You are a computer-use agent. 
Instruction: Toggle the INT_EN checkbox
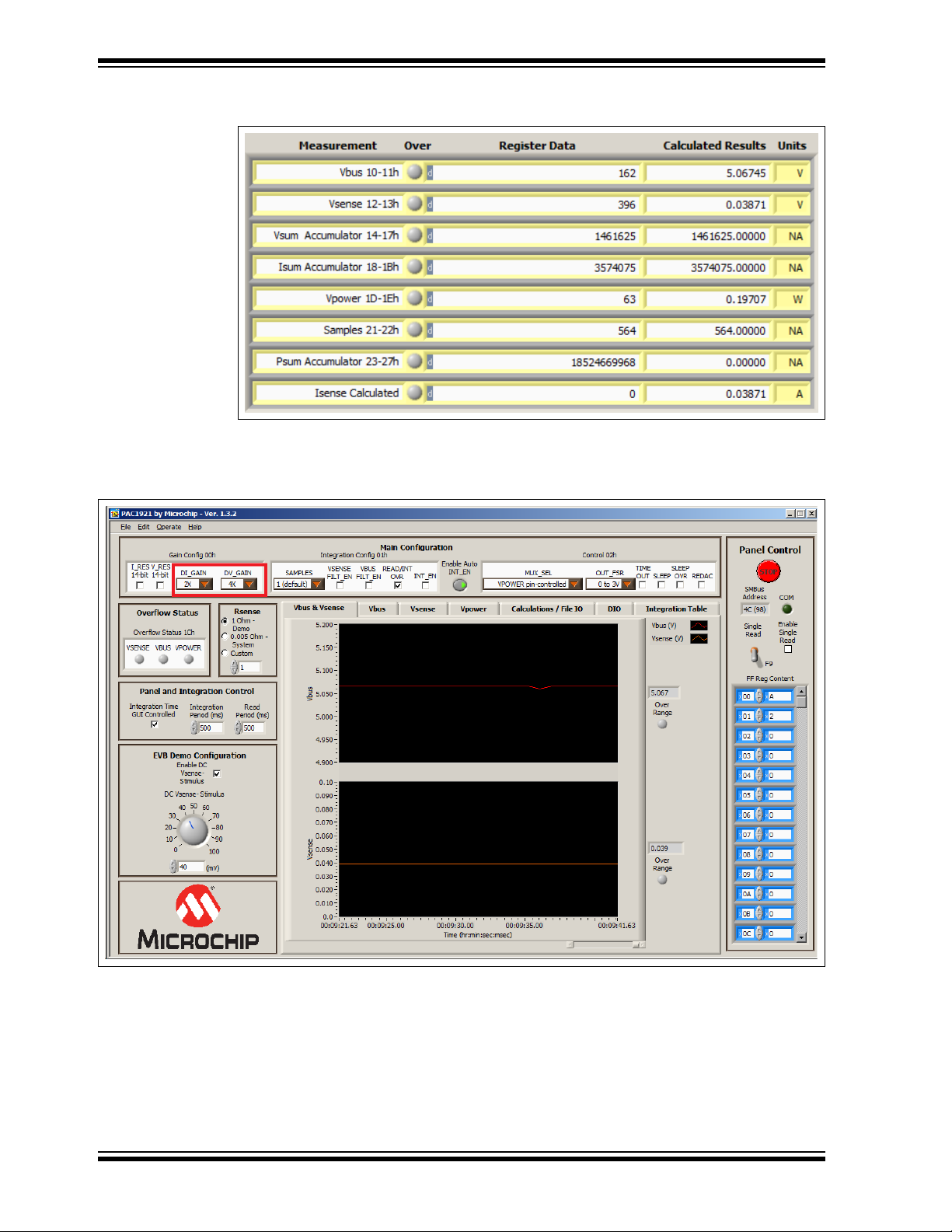[425, 585]
